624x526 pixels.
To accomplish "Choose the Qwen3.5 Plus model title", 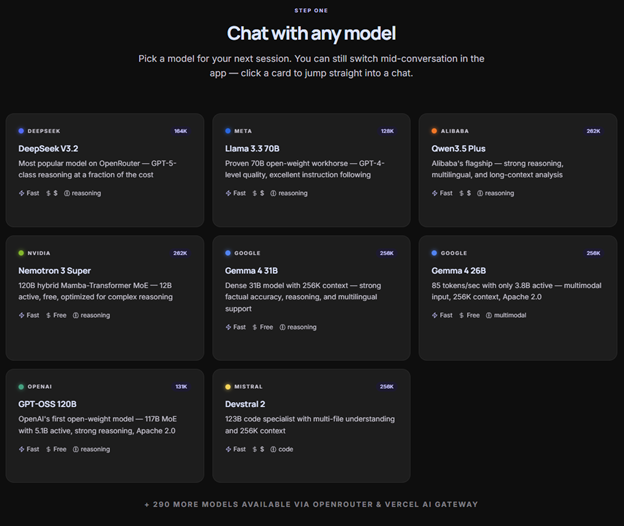I will [458, 148].
